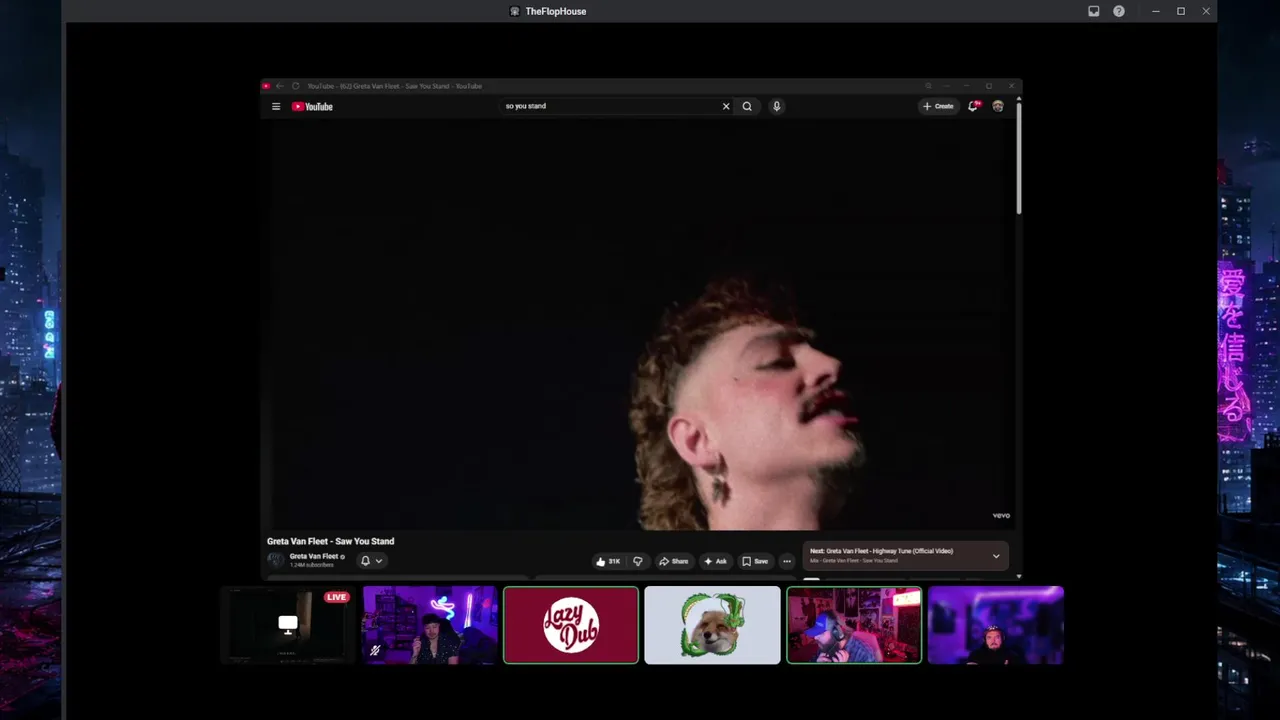This screenshot has height=720, width=1280.
Task: Close TheFlopHouse window
Action: pyautogui.click(x=1206, y=11)
